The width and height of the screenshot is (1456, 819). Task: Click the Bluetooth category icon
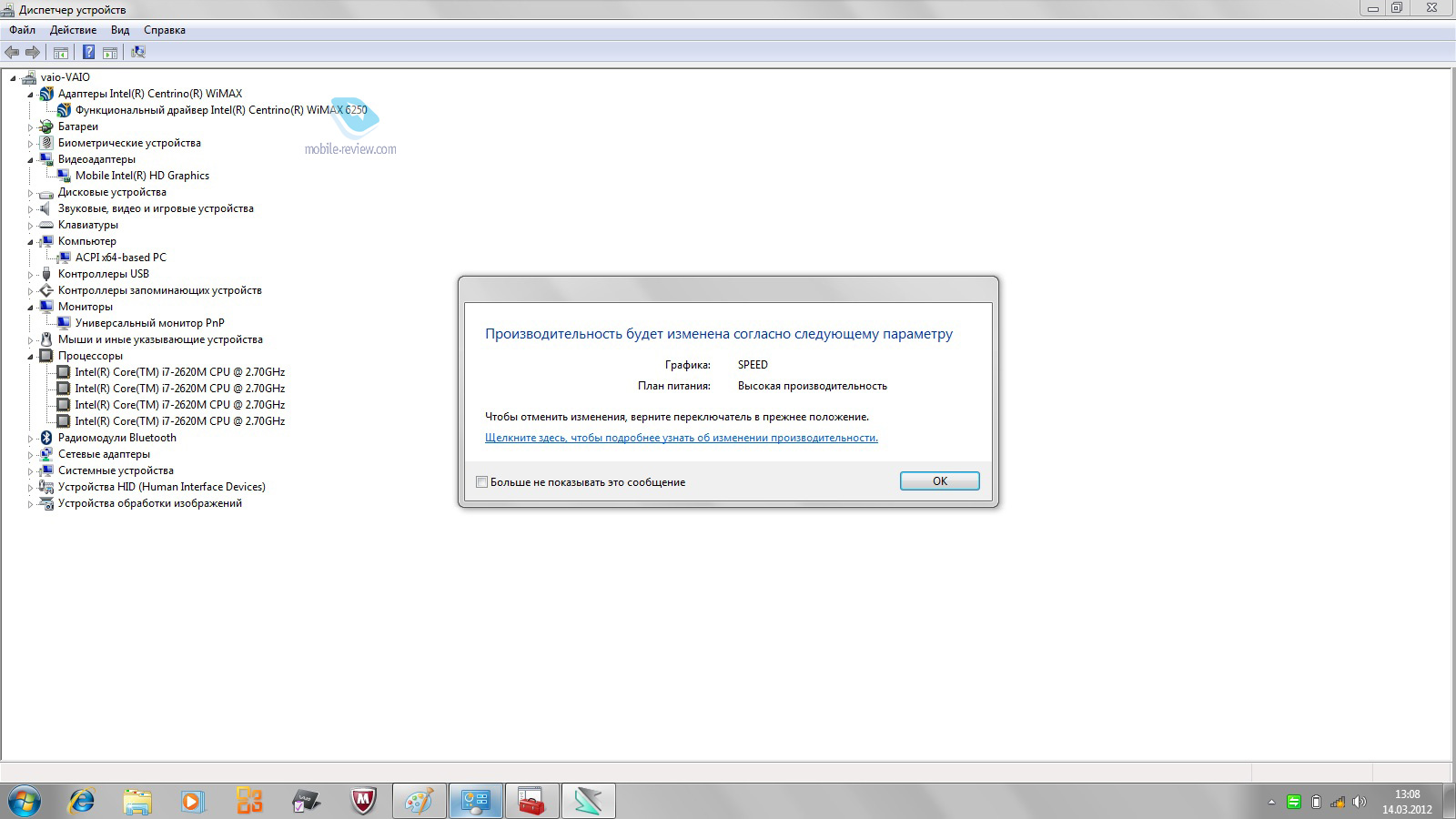pyautogui.click(x=46, y=438)
